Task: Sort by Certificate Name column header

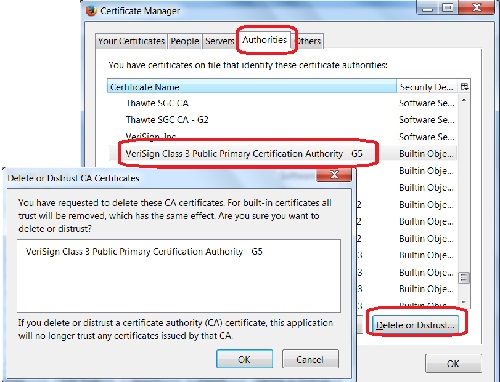Action: pyautogui.click(x=252, y=87)
